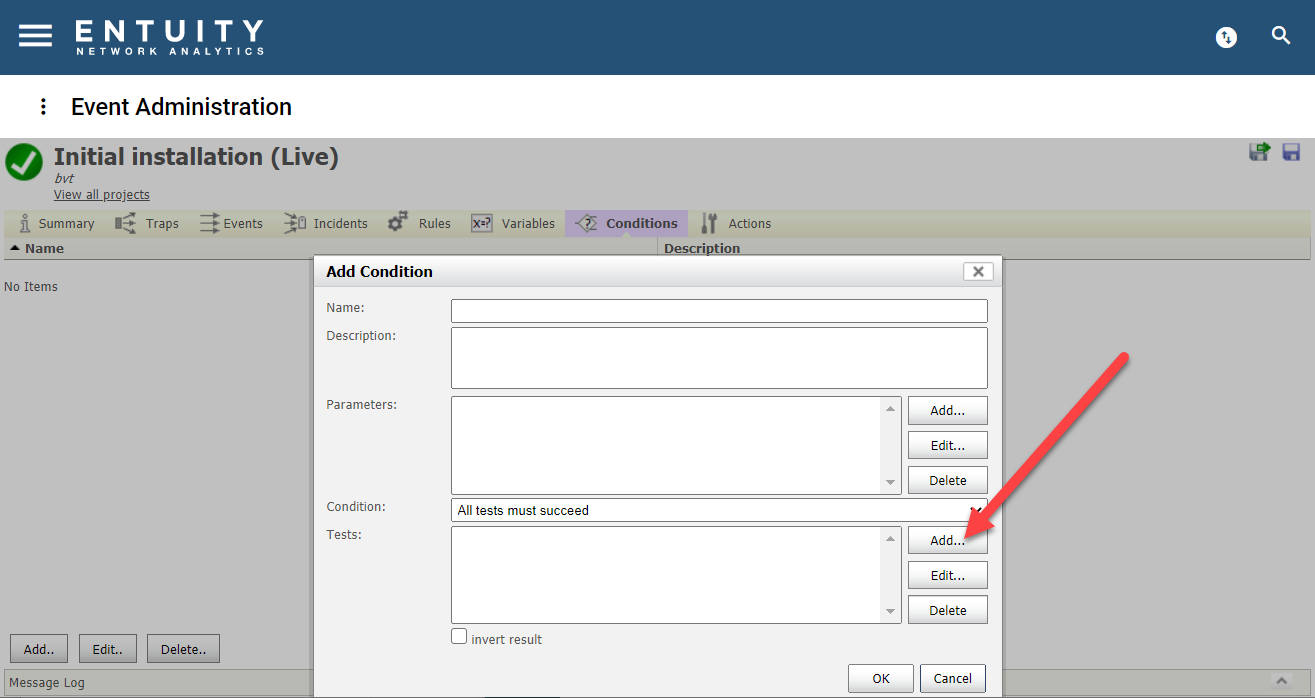1315x698 pixels.
Task: Follow the View all projects link
Action: [x=102, y=194]
